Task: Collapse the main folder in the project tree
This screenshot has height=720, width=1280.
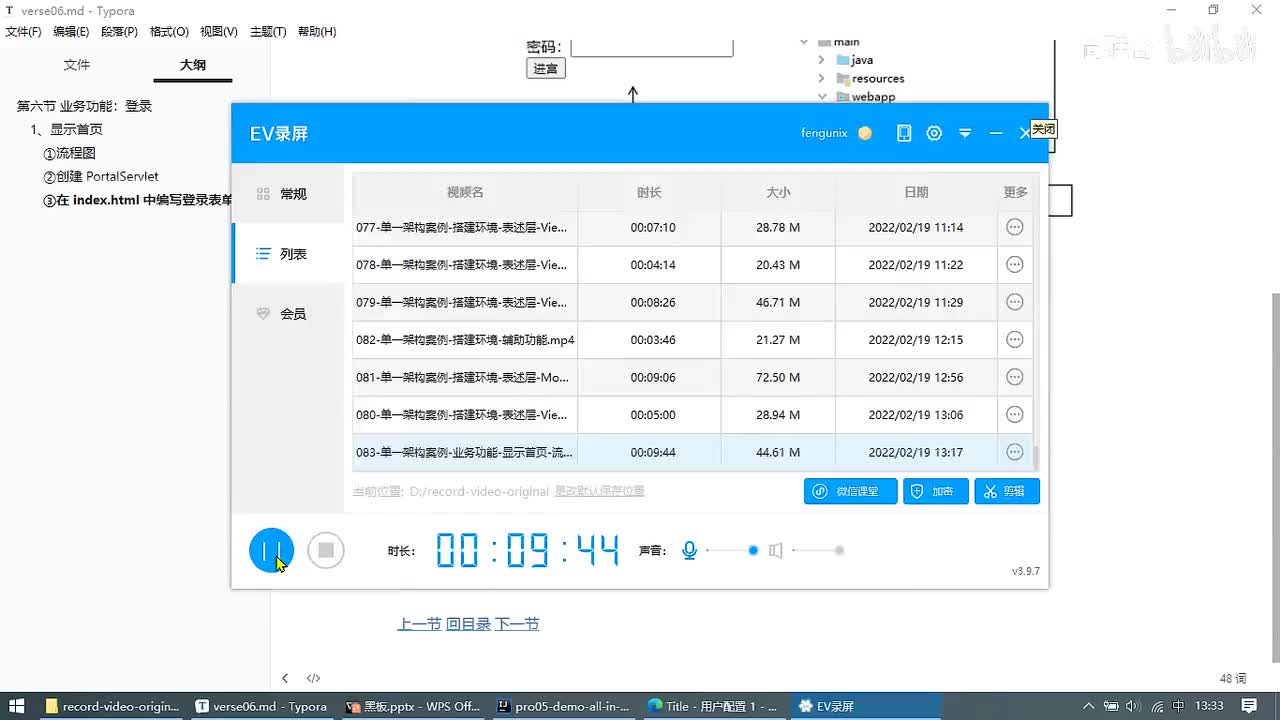Action: point(804,43)
